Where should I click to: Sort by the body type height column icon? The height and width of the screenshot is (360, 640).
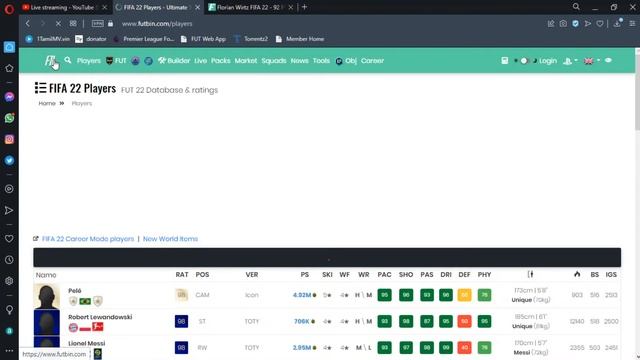pos(530,274)
